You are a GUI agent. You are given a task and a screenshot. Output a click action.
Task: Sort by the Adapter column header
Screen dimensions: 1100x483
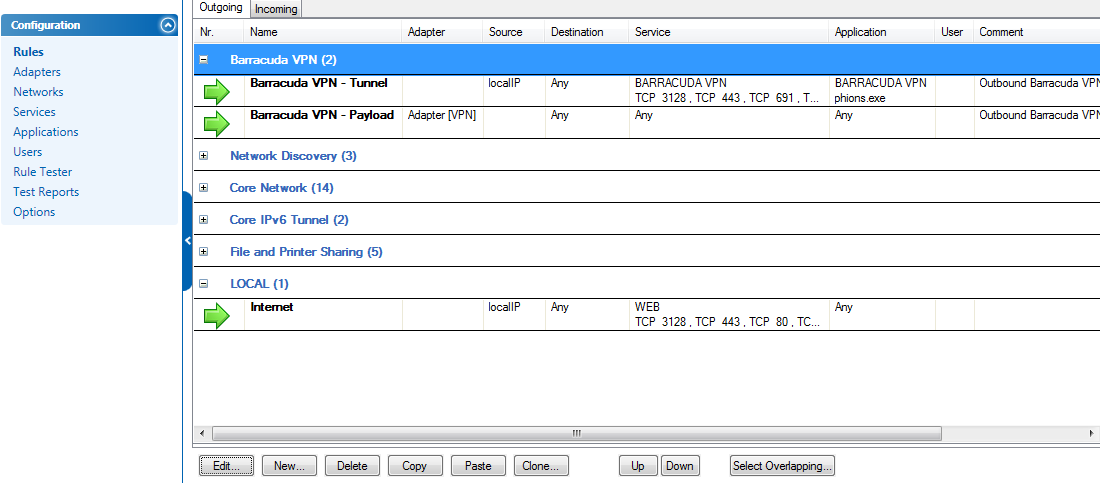coord(443,32)
